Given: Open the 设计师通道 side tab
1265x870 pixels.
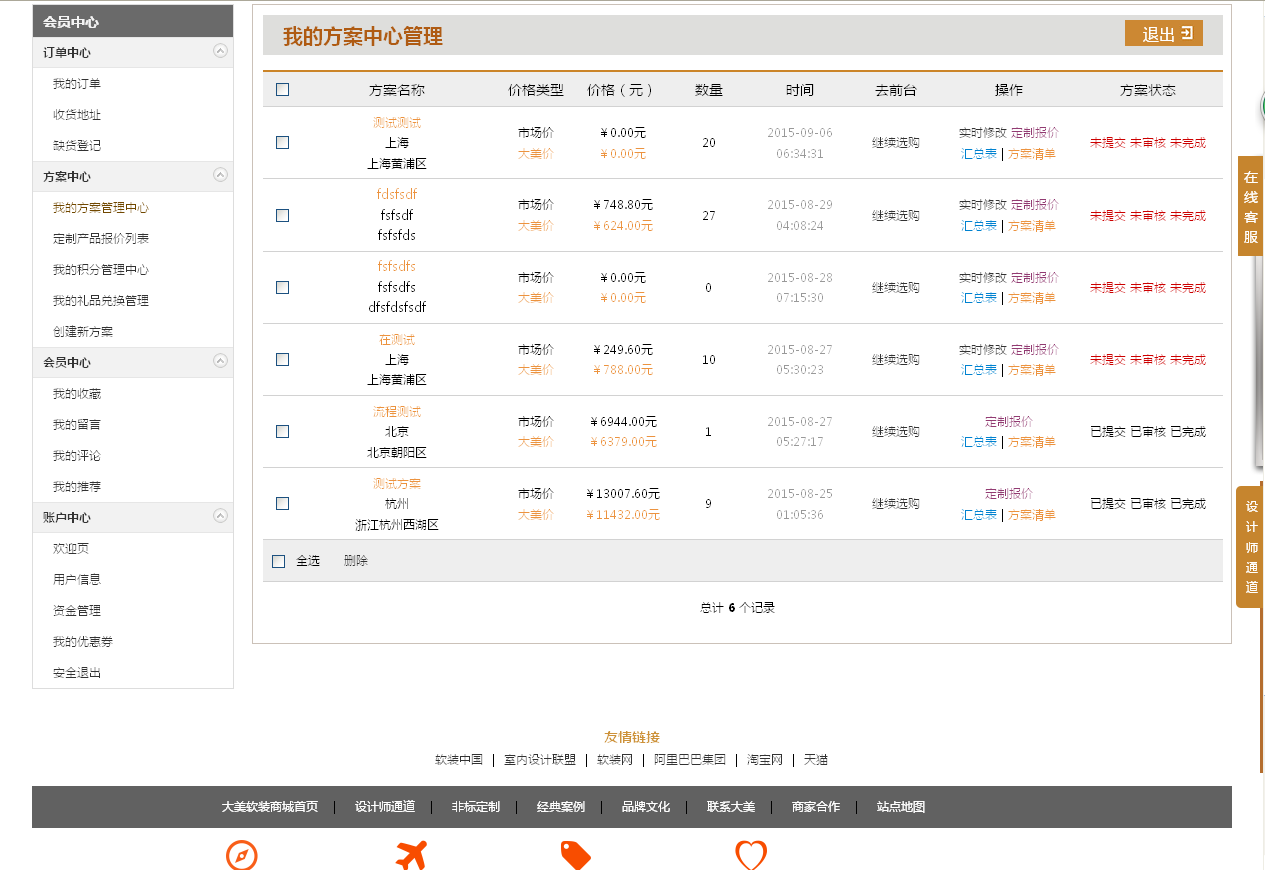Looking at the screenshot, I should pos(1250,546).
